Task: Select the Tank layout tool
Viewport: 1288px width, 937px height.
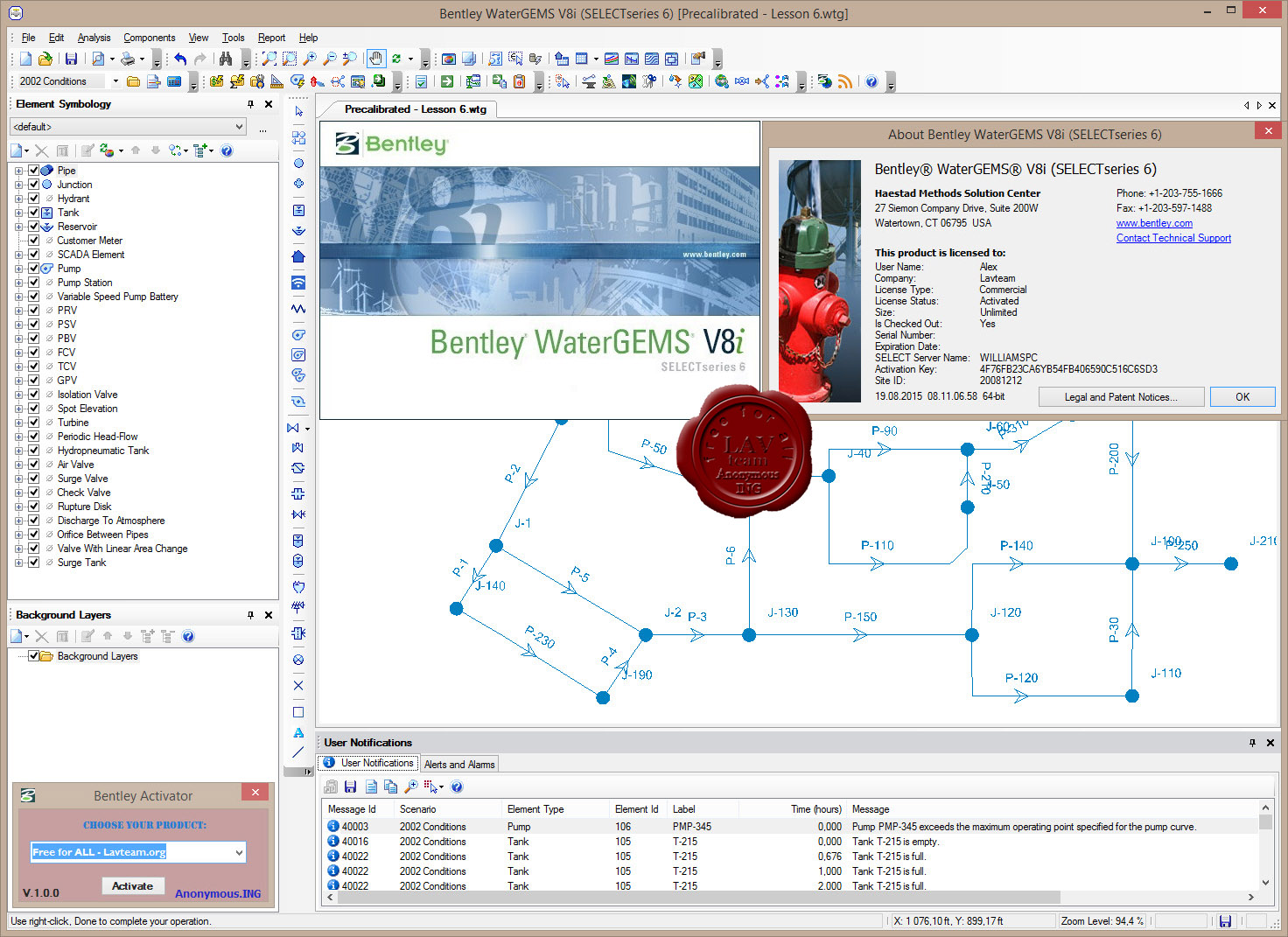Action: (x=298, y=210)
